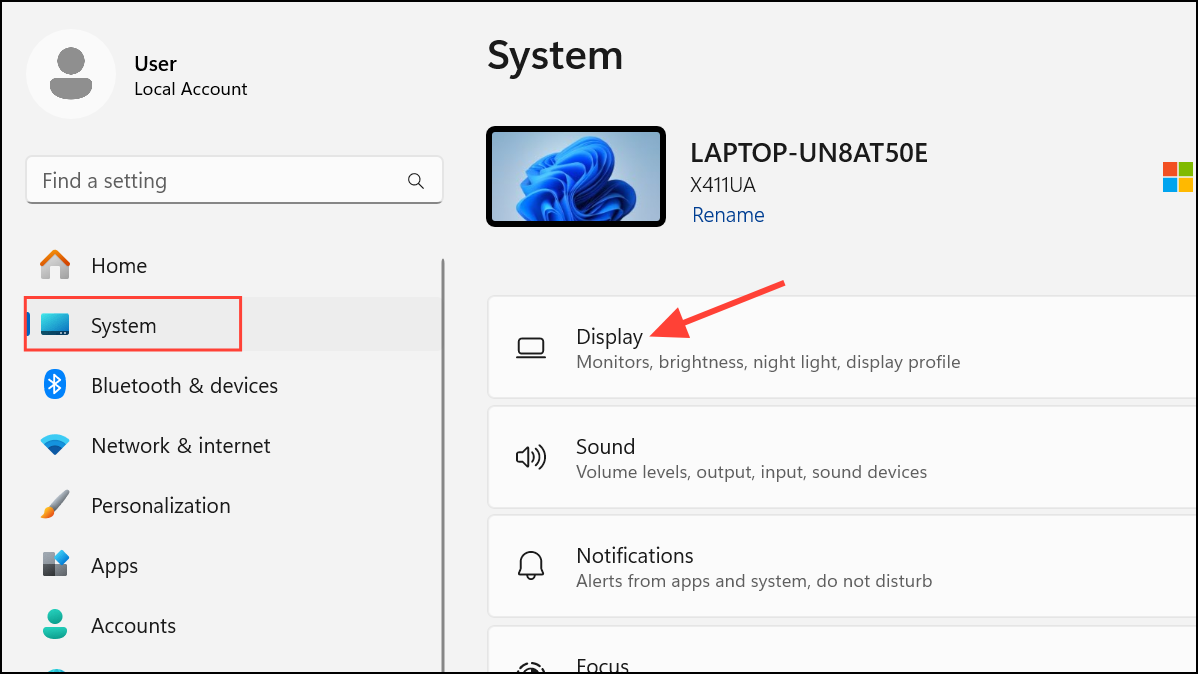Open Bluetooth & devices settings
Viewport: 1198px width, 674px height.
click(x=184, y=386)
